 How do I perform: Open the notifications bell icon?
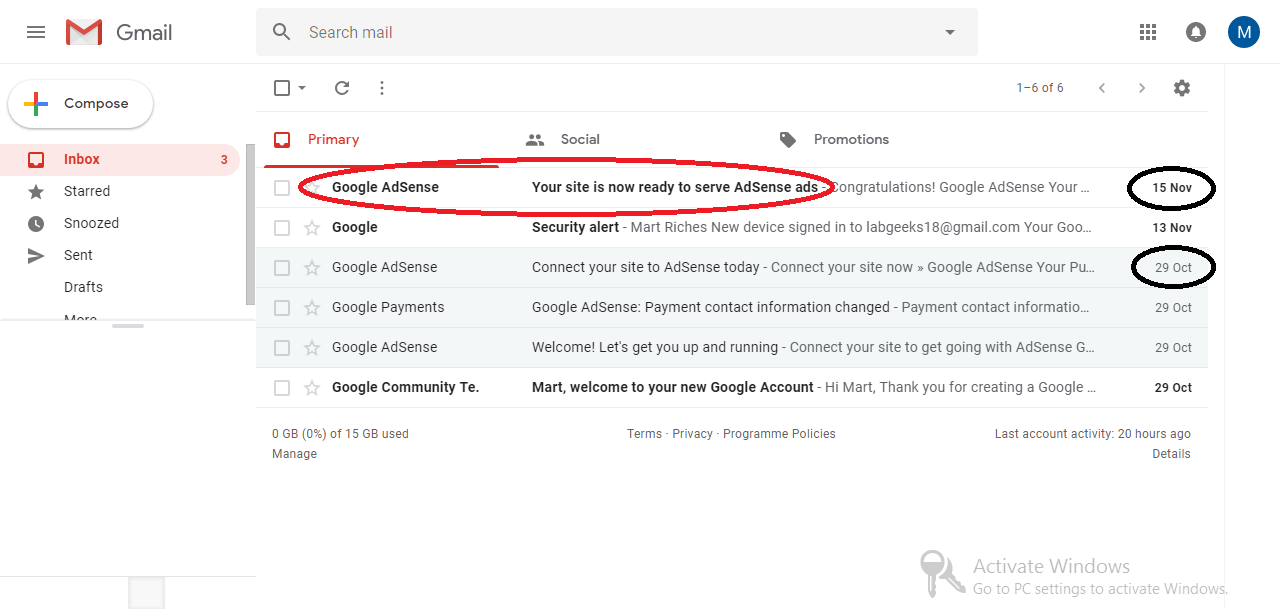(1196, 32)
